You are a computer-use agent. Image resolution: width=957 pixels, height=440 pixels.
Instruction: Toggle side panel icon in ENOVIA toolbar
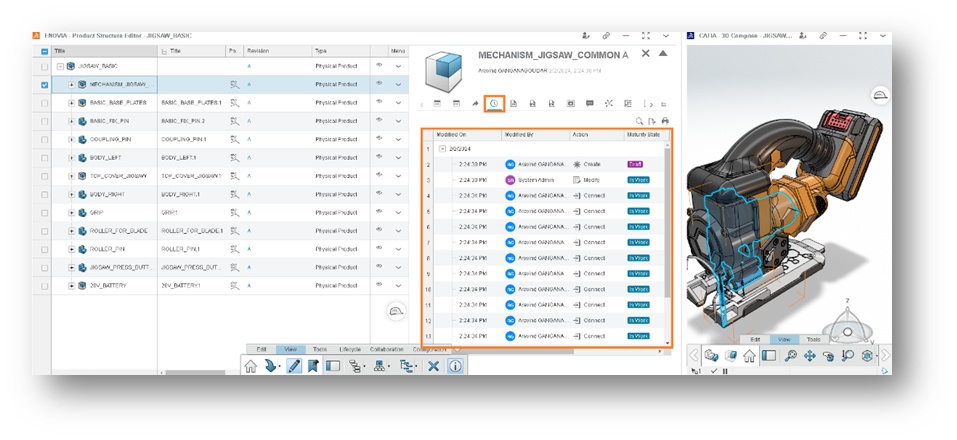click(x=333, y=366)
